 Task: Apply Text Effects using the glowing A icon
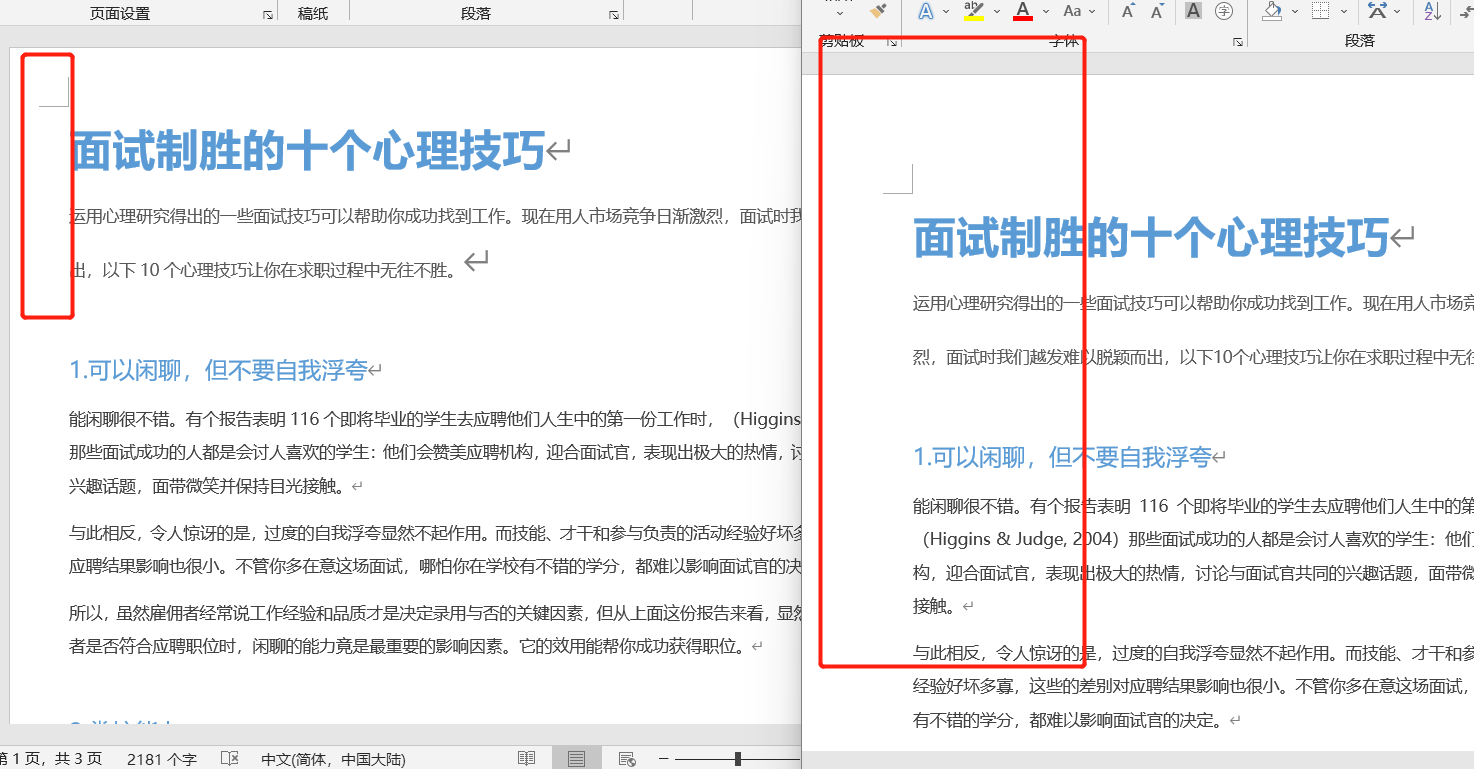[925, 10]
